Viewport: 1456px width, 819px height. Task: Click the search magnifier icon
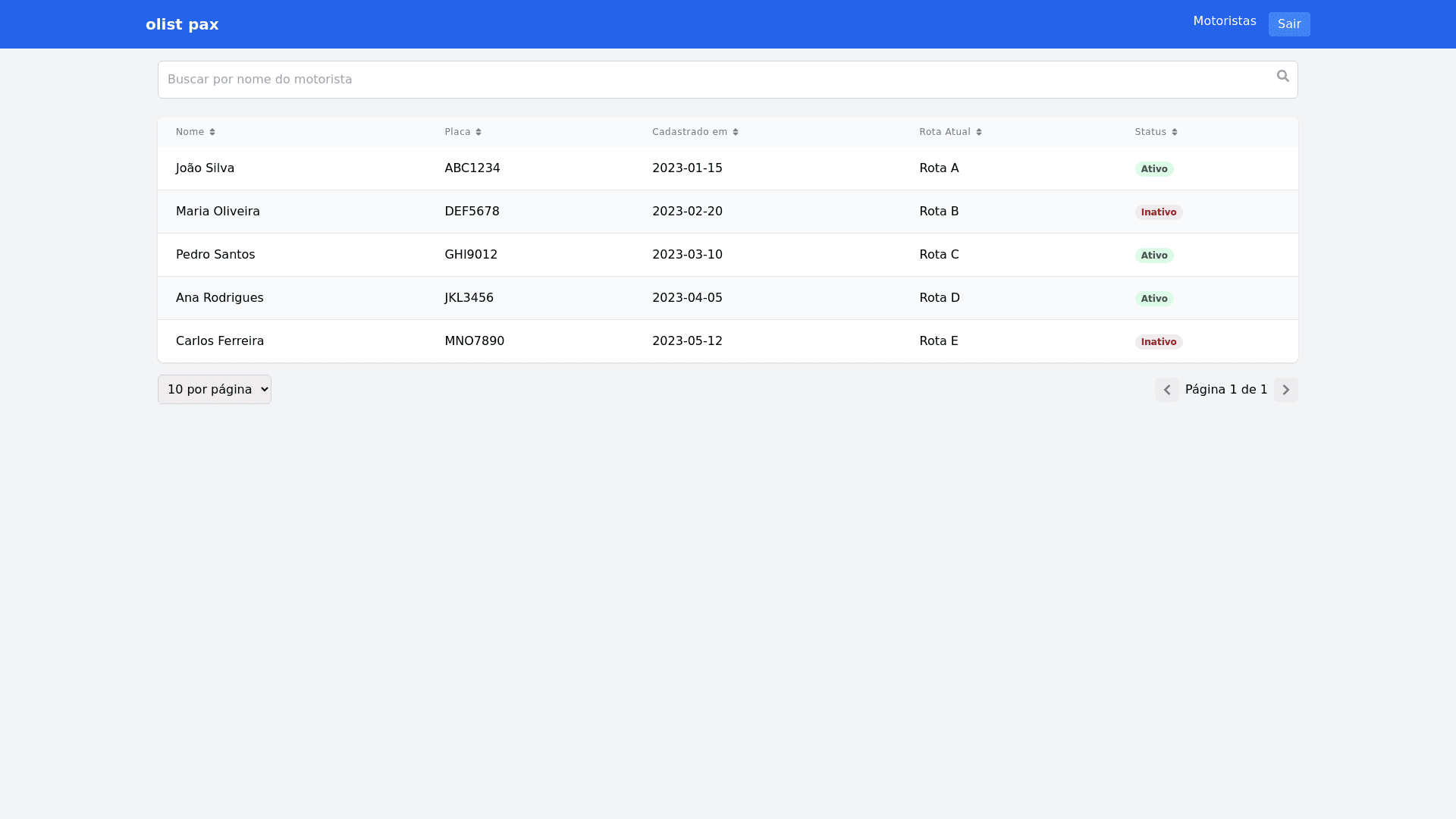point(1282,76)
